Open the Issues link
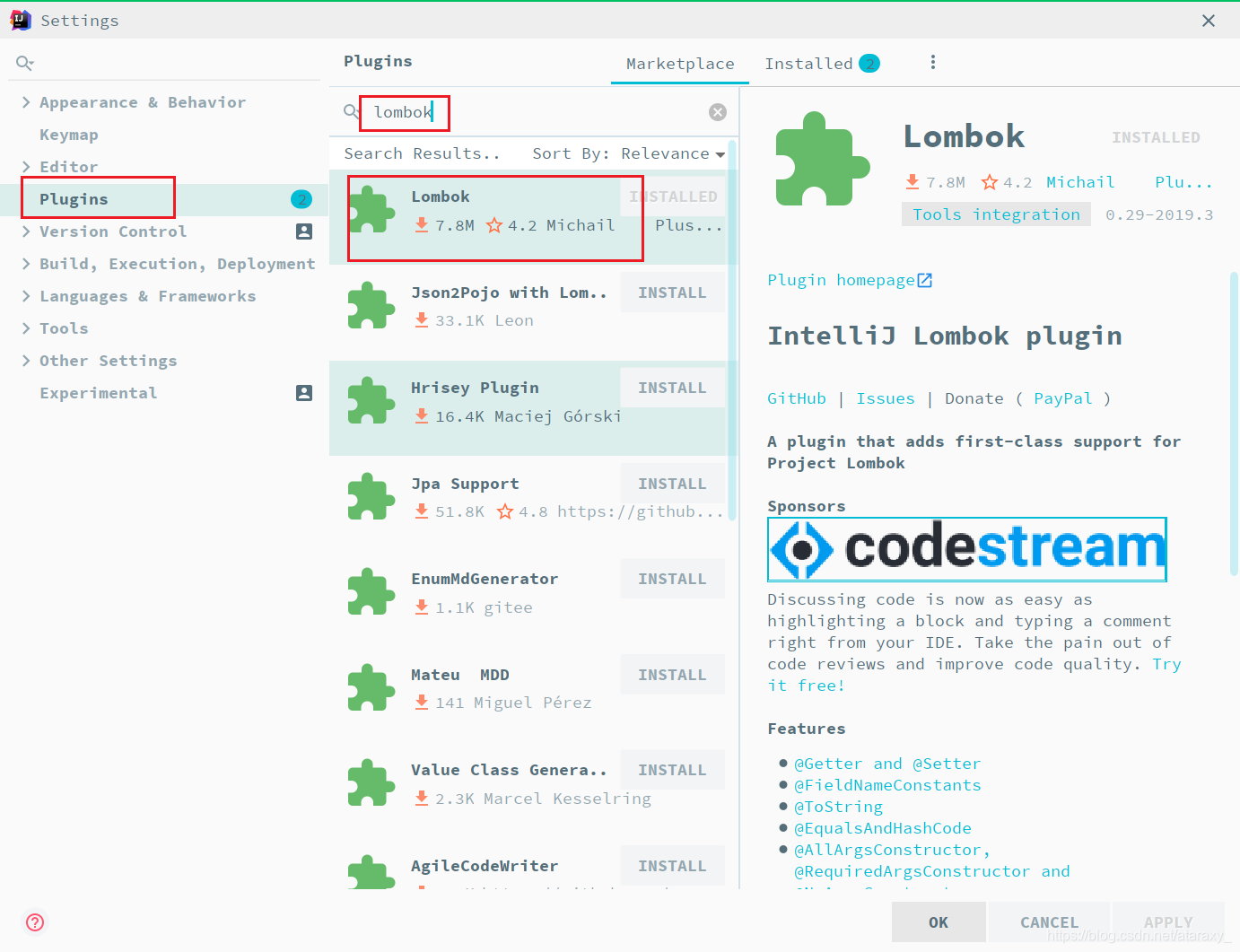This screenshot has height=952, width=1240. pyautogui.click(x=886, y=398)
